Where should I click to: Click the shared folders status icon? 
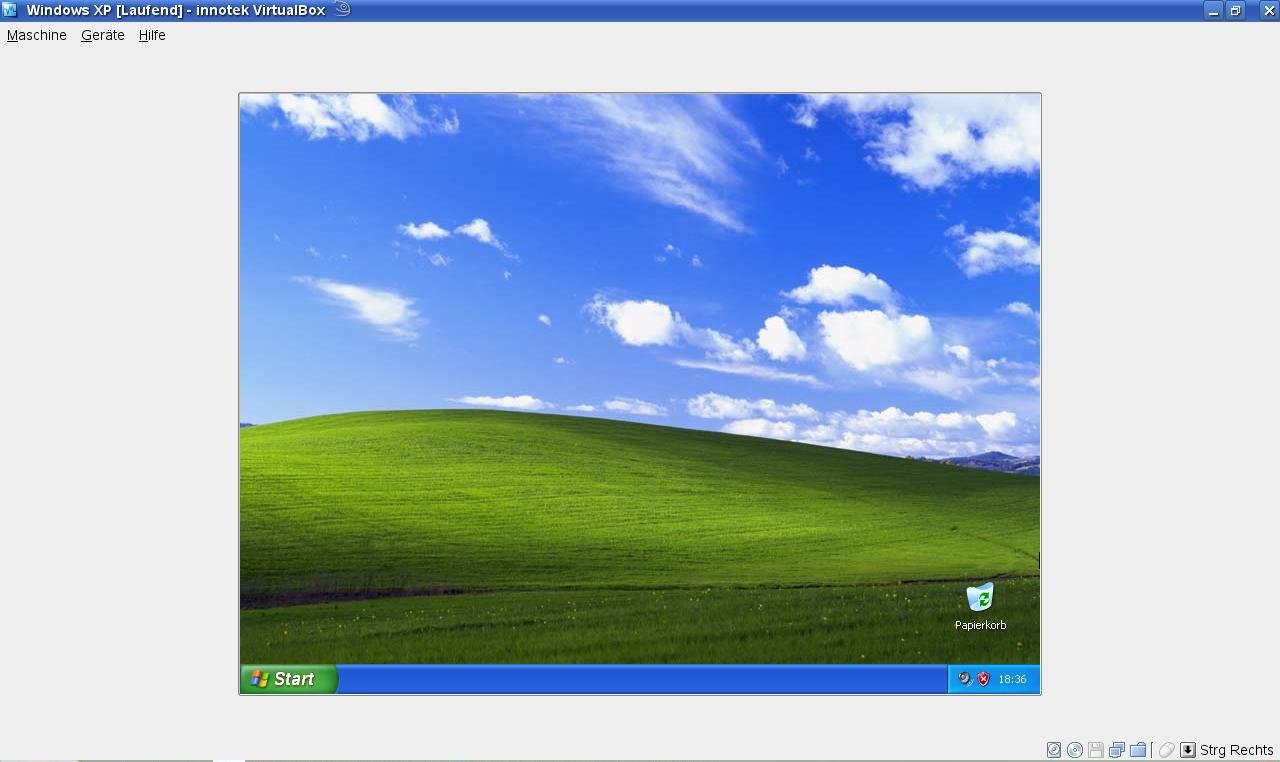pos(1138,750)
